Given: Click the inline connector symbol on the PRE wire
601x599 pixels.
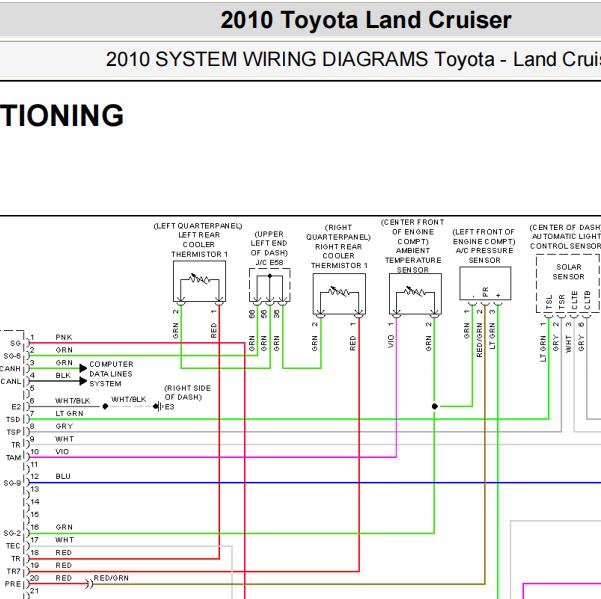Looking at the screenshot, I should 89,584.
